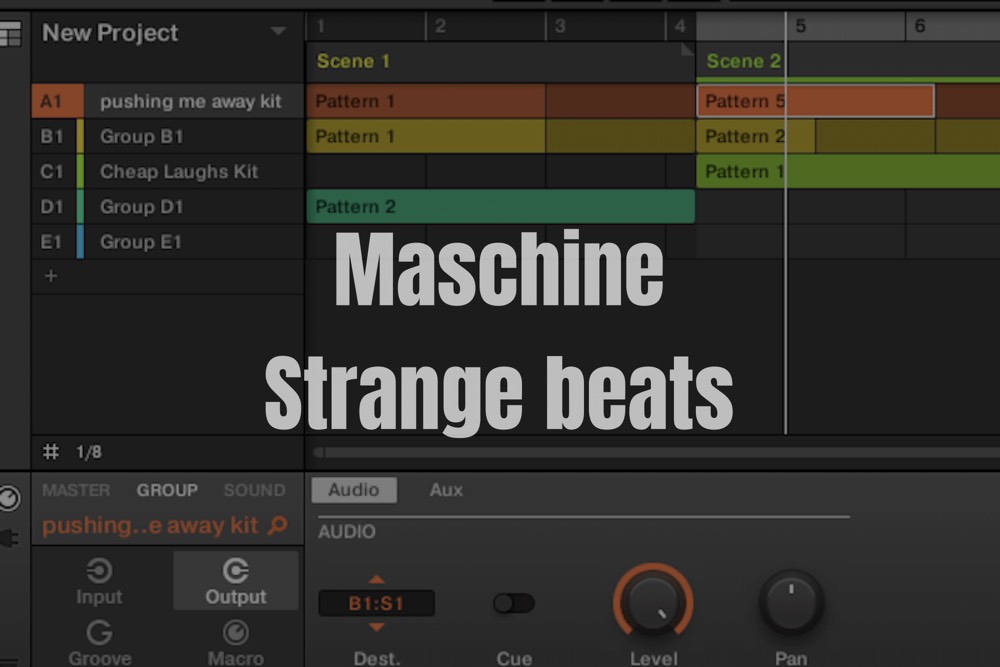This screenshot has height=667, width=1000.
Task: Click the D1 group index label
Action: click(x=52, y=207)
